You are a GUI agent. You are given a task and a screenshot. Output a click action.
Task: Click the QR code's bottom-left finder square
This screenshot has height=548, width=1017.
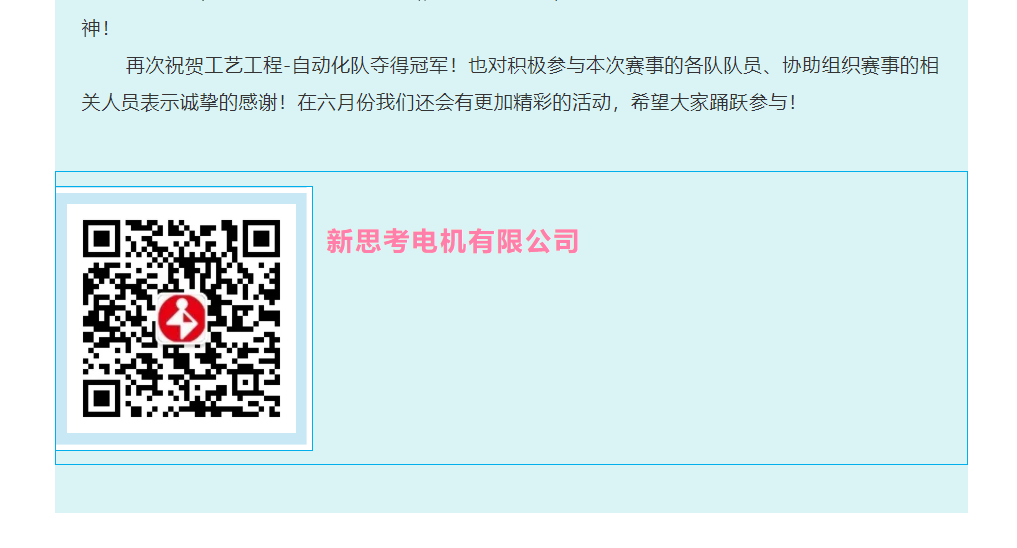pos(102,398)
